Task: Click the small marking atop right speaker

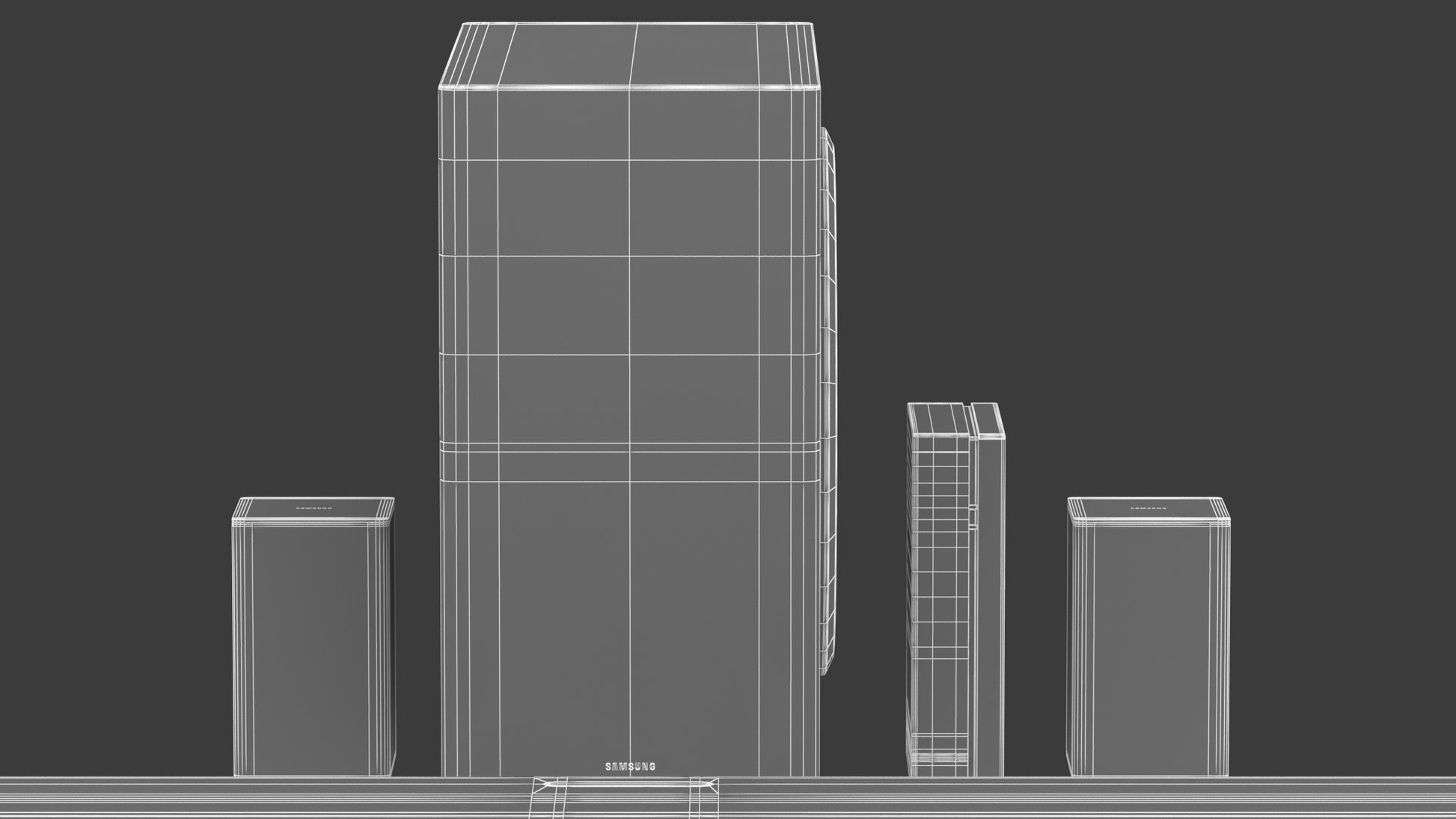Action: click(1148, 508)
